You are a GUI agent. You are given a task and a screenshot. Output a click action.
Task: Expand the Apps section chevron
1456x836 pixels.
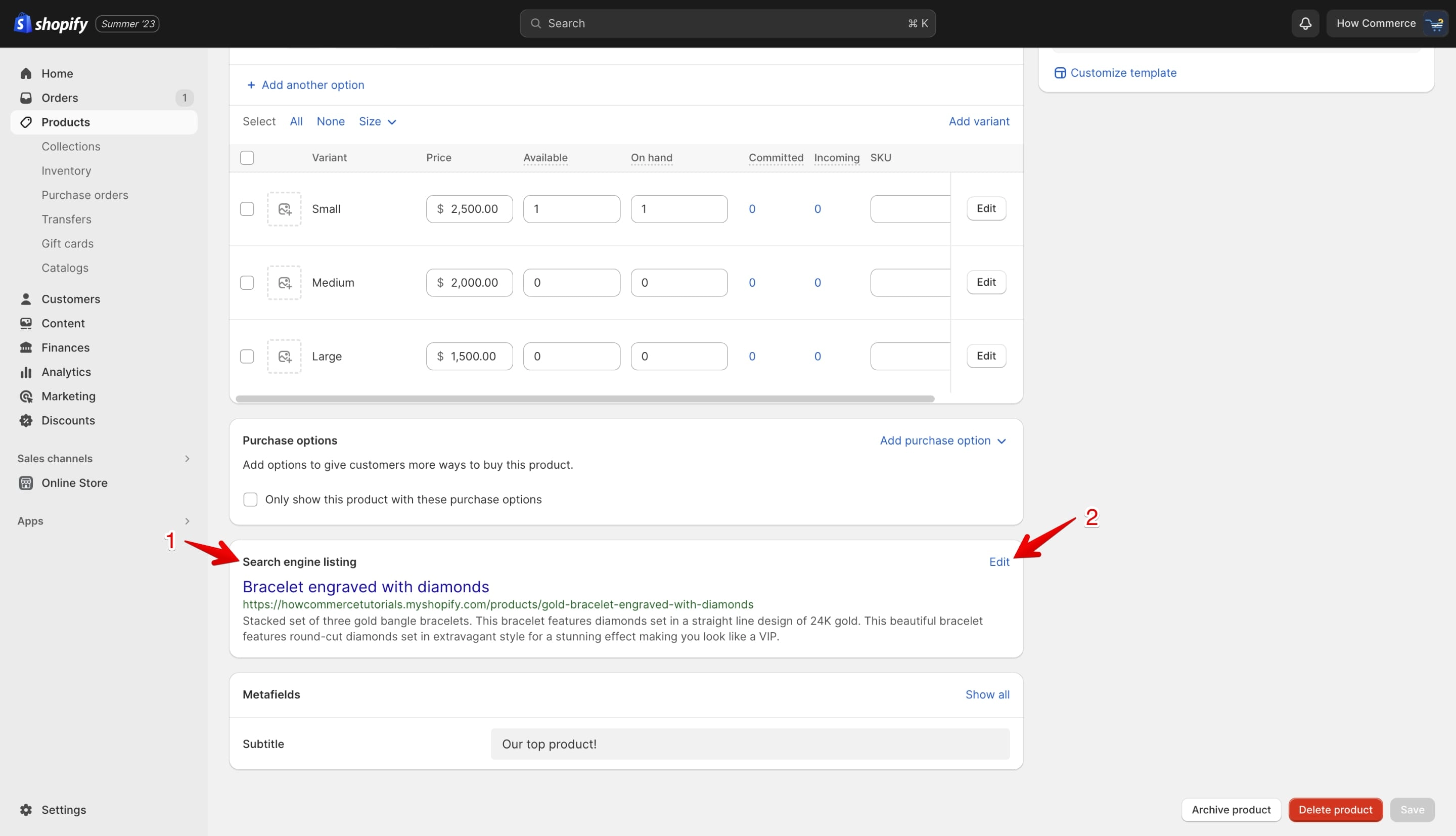pos(187,521)
